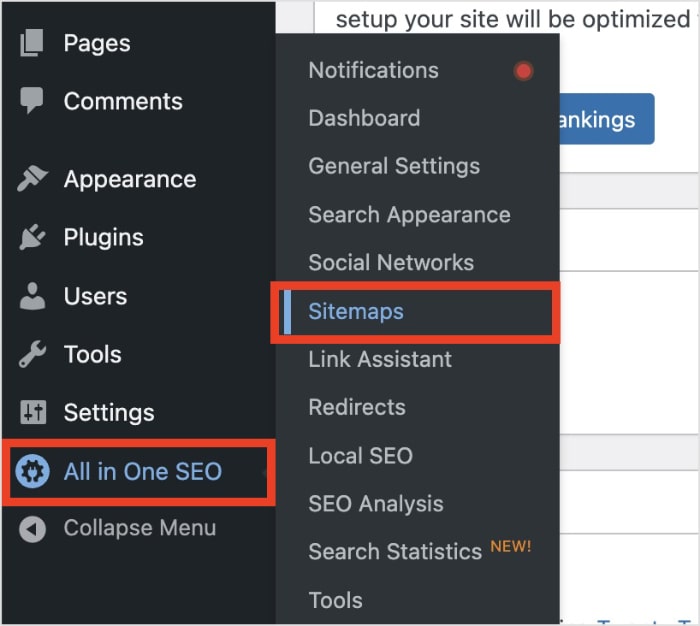
Task: Click the All in One SEO gear icon
Action: pos(33,471)
